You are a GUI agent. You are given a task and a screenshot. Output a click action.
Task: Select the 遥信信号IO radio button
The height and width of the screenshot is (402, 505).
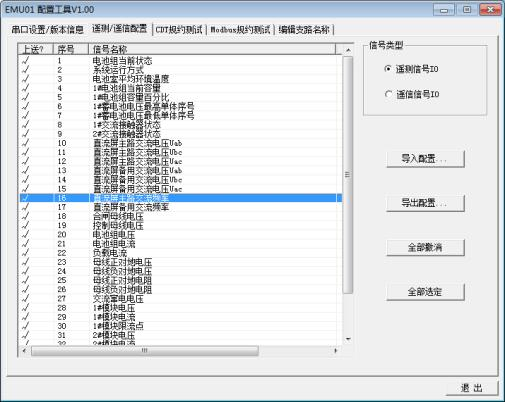pos(388,94)
